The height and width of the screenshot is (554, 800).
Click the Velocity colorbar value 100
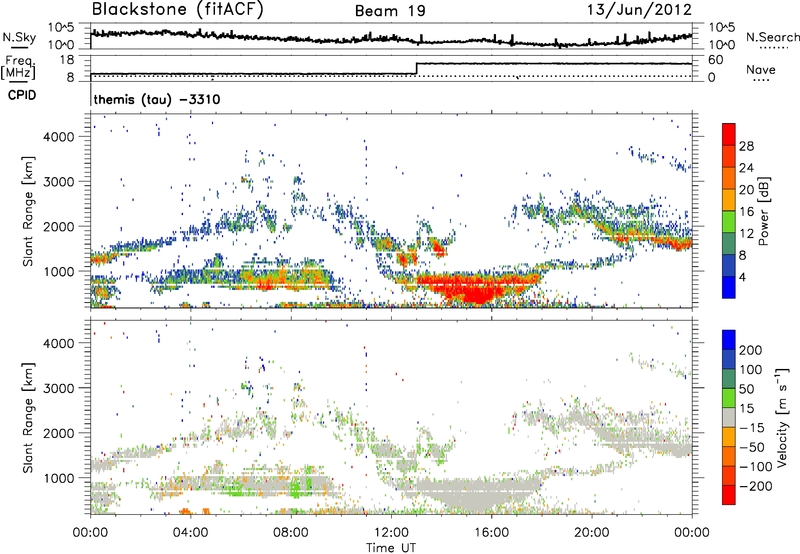point(750,369)
